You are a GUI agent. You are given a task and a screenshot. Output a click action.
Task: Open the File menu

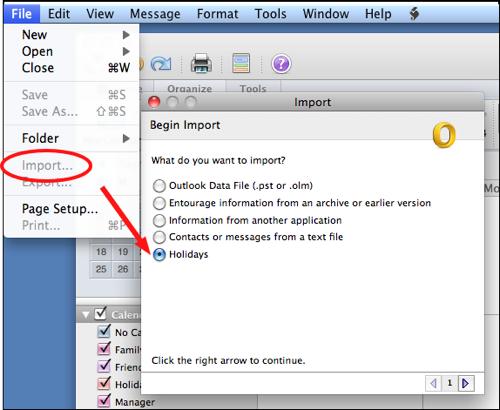point(22,14)
